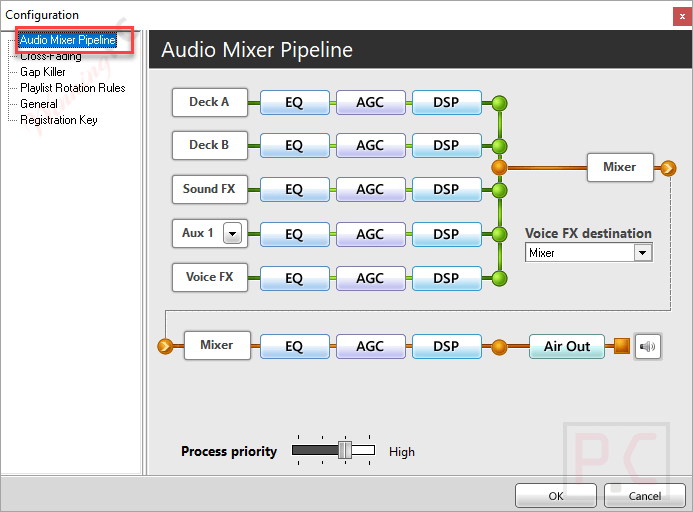Image resolution: width=693 pixels, height=512 pixels.
Task: Toggle Sound FX green output node
Action: 499,191
